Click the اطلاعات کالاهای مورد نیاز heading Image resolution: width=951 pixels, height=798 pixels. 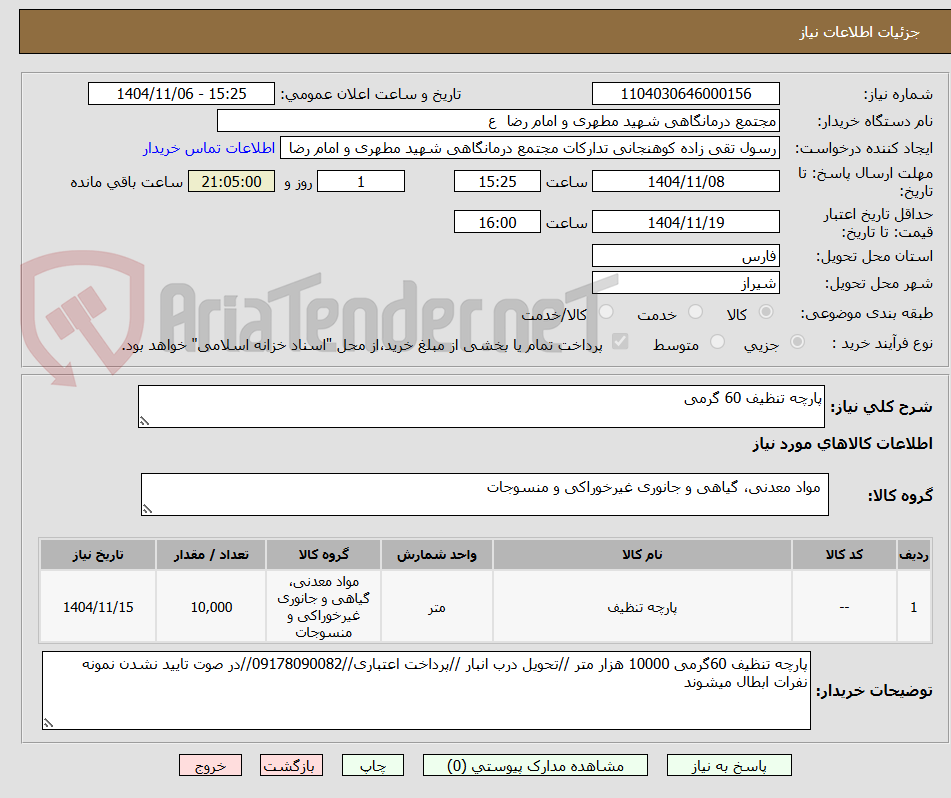coord(842,444)
